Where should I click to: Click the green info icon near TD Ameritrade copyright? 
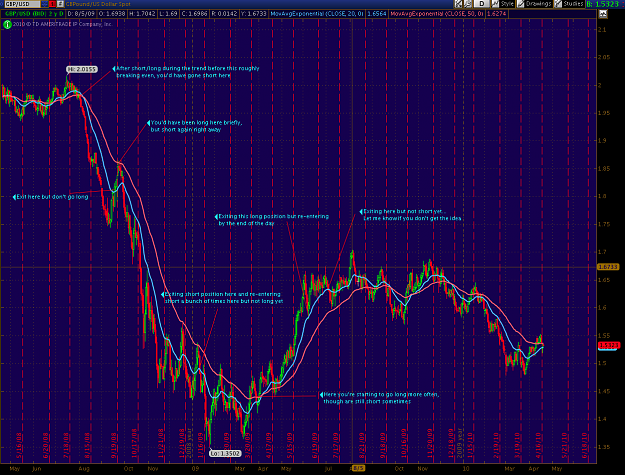7,24
